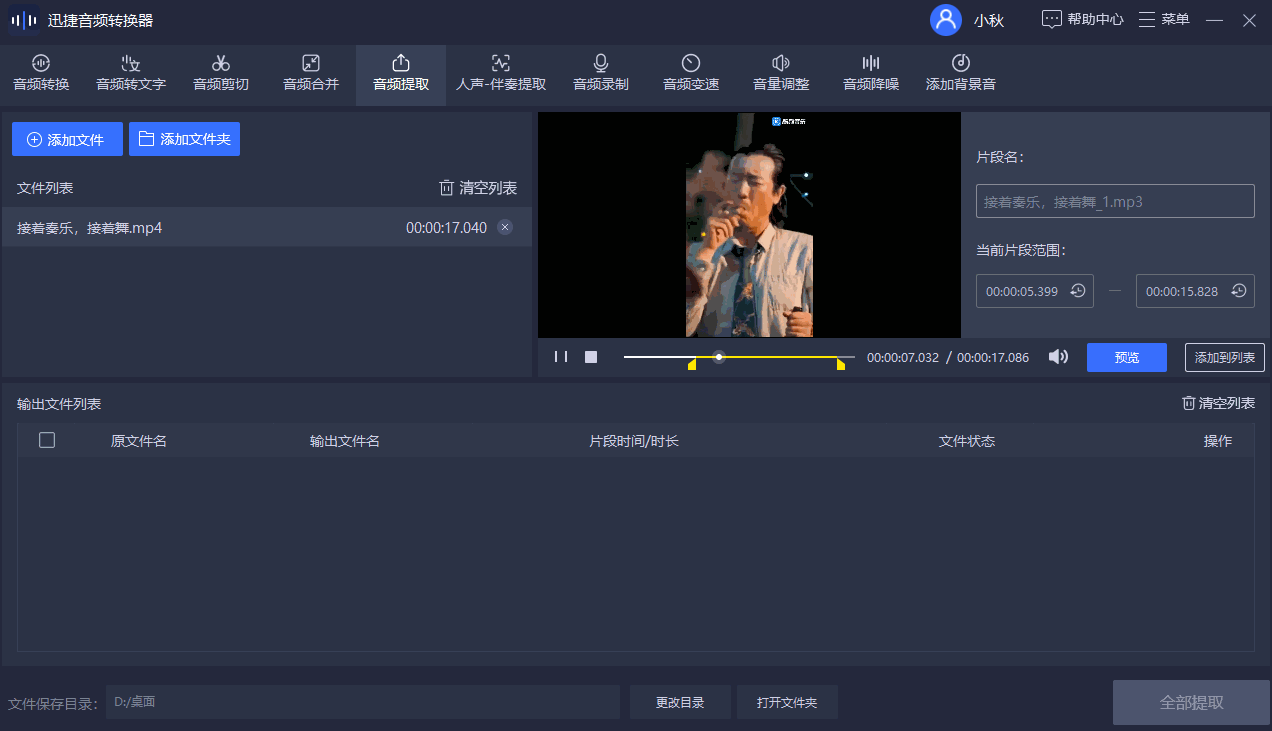Click the playback position knob on timeline
The width and height of the screenshot is (1272, 731).
(718, 357)
